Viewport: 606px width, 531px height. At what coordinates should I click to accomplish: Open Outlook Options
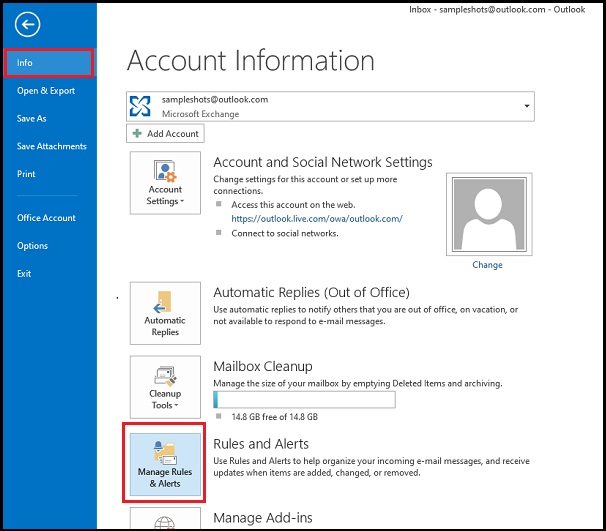[32, 246]
